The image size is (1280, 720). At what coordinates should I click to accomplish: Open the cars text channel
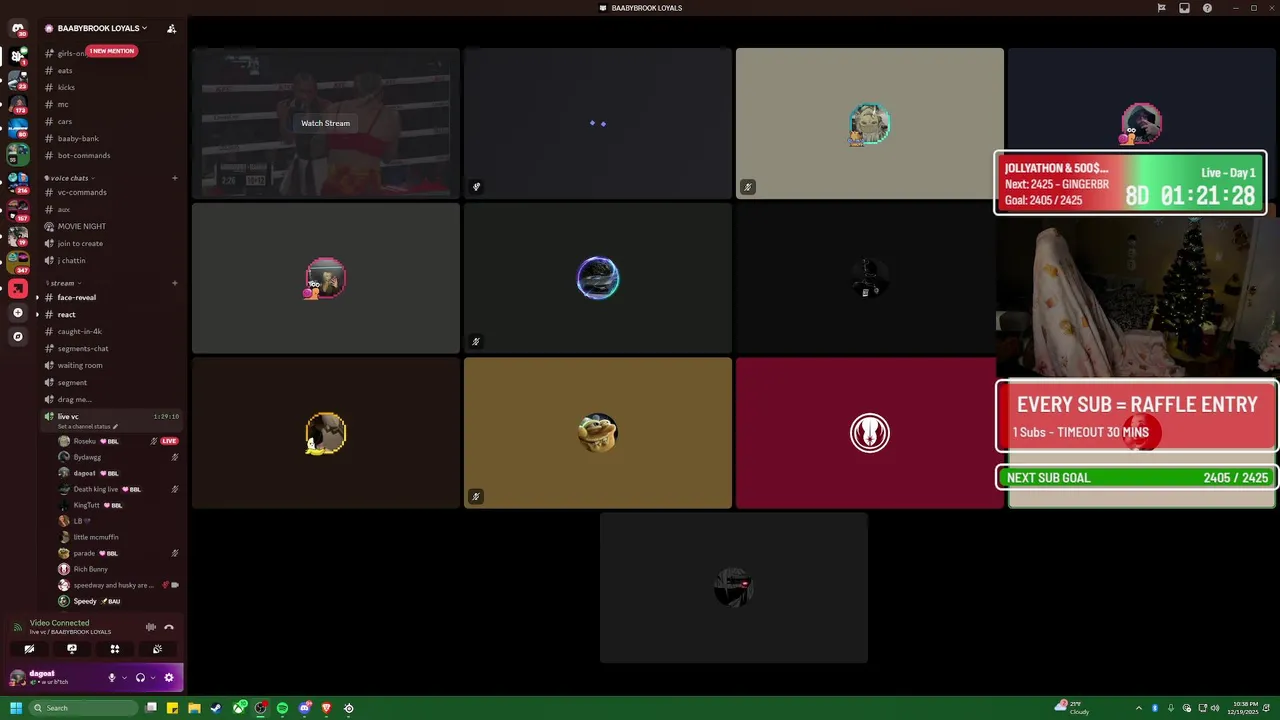coord(110,121)
